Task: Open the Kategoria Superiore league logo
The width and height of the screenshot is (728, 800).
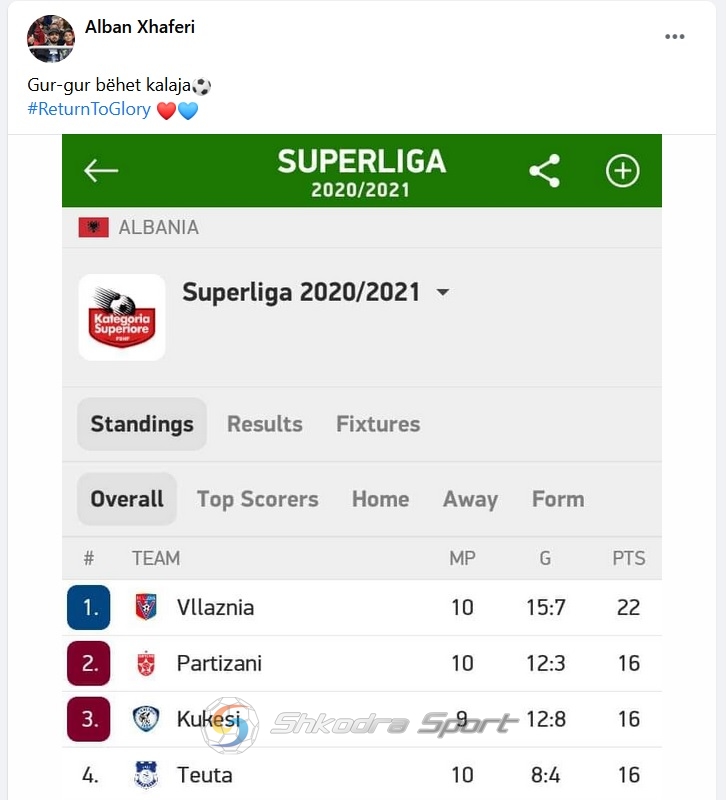Action: pyautogui.click(x=122, y=317)
